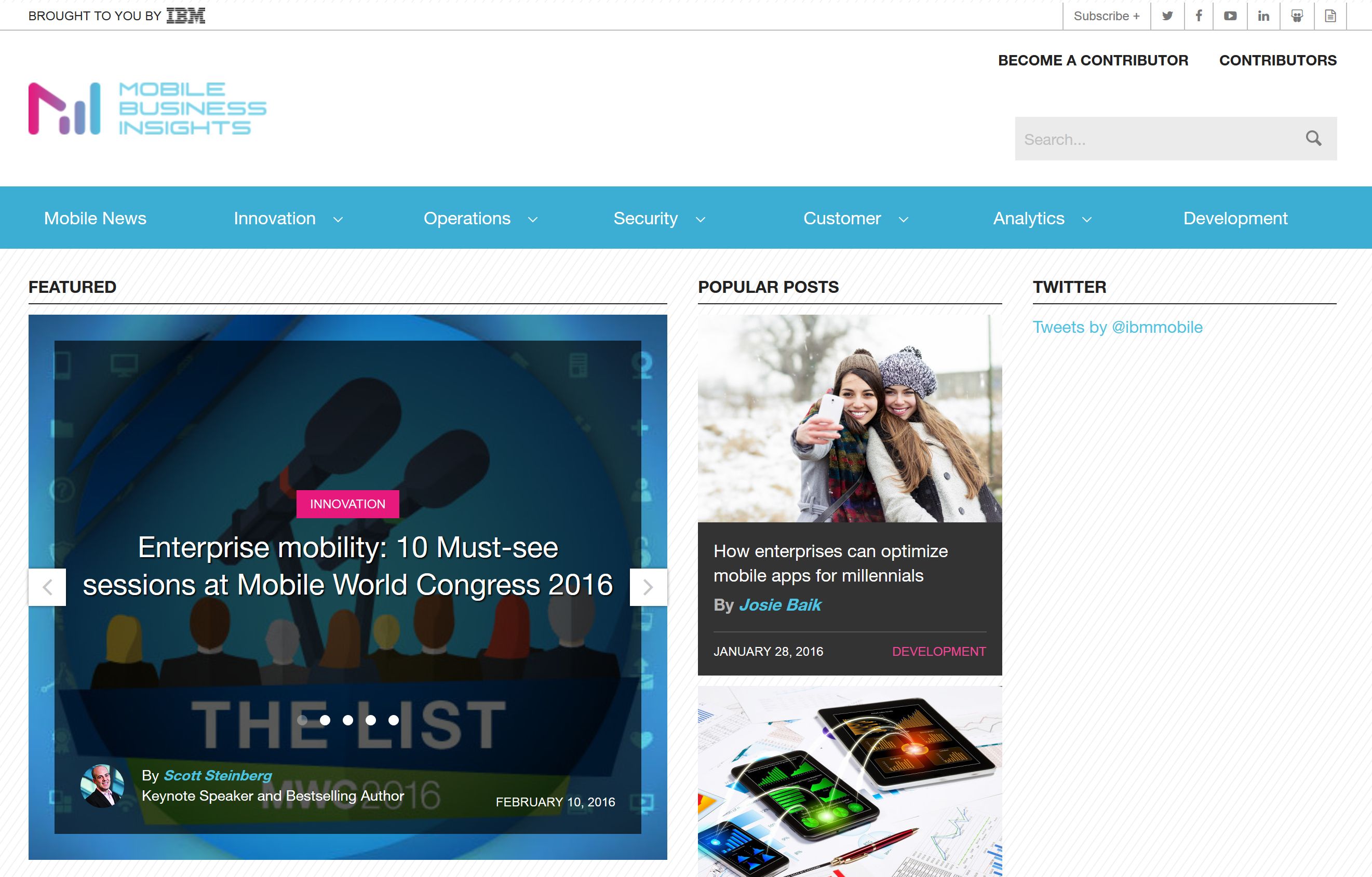Expand the Analytics dropdown chevron
This screenshot has height=877, width=1372.
coord(1086,220)
